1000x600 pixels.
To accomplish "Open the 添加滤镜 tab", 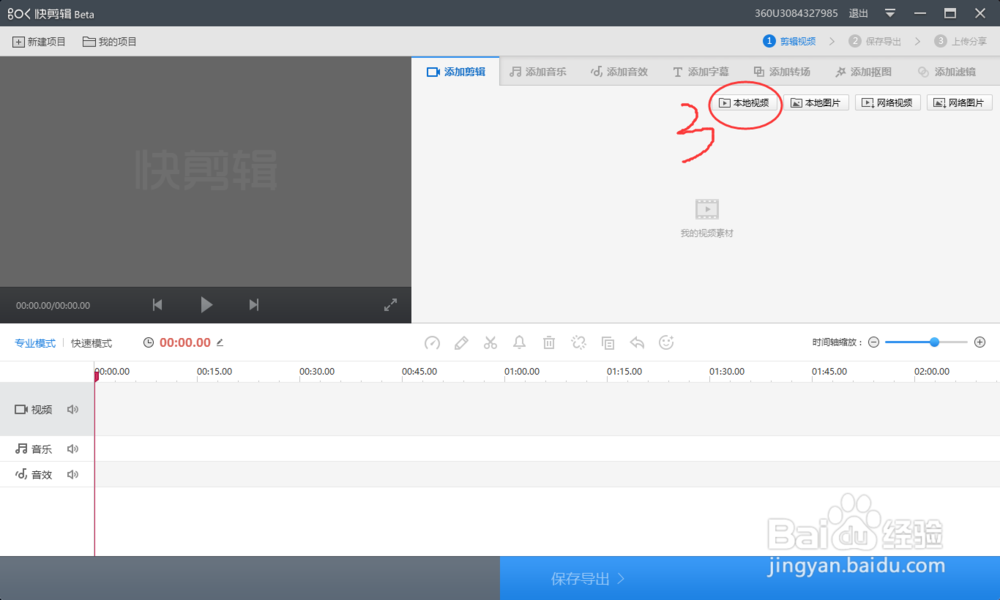I will (946, 71).
